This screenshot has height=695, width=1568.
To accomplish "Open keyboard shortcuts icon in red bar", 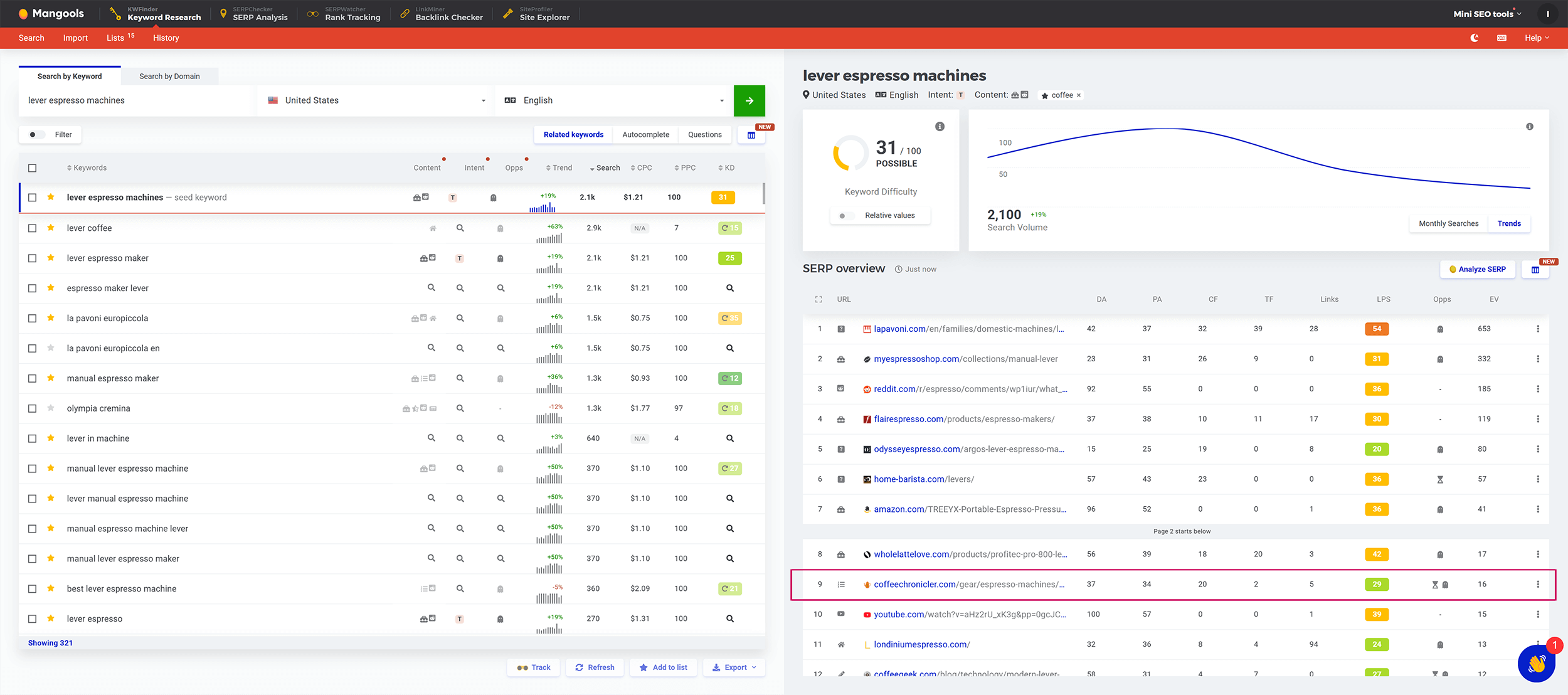I will point(1502,38).
